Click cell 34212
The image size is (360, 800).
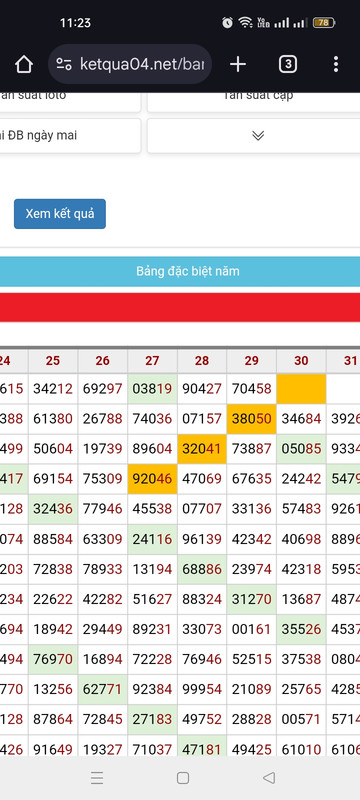click(53, 389)
